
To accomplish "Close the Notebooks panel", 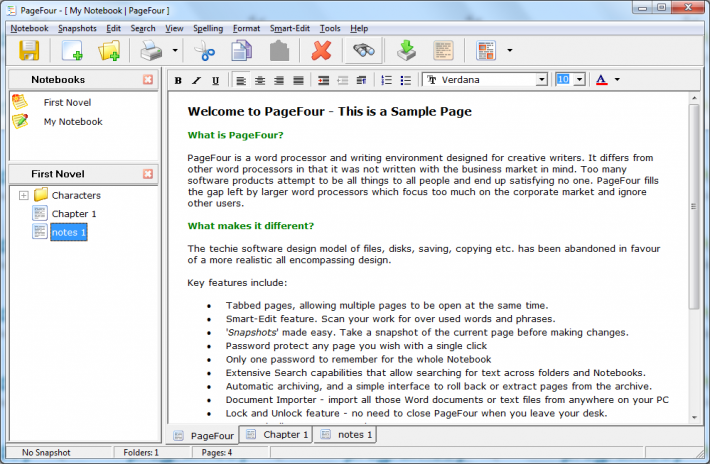I will pyautogui.click(x=148, y=80).
